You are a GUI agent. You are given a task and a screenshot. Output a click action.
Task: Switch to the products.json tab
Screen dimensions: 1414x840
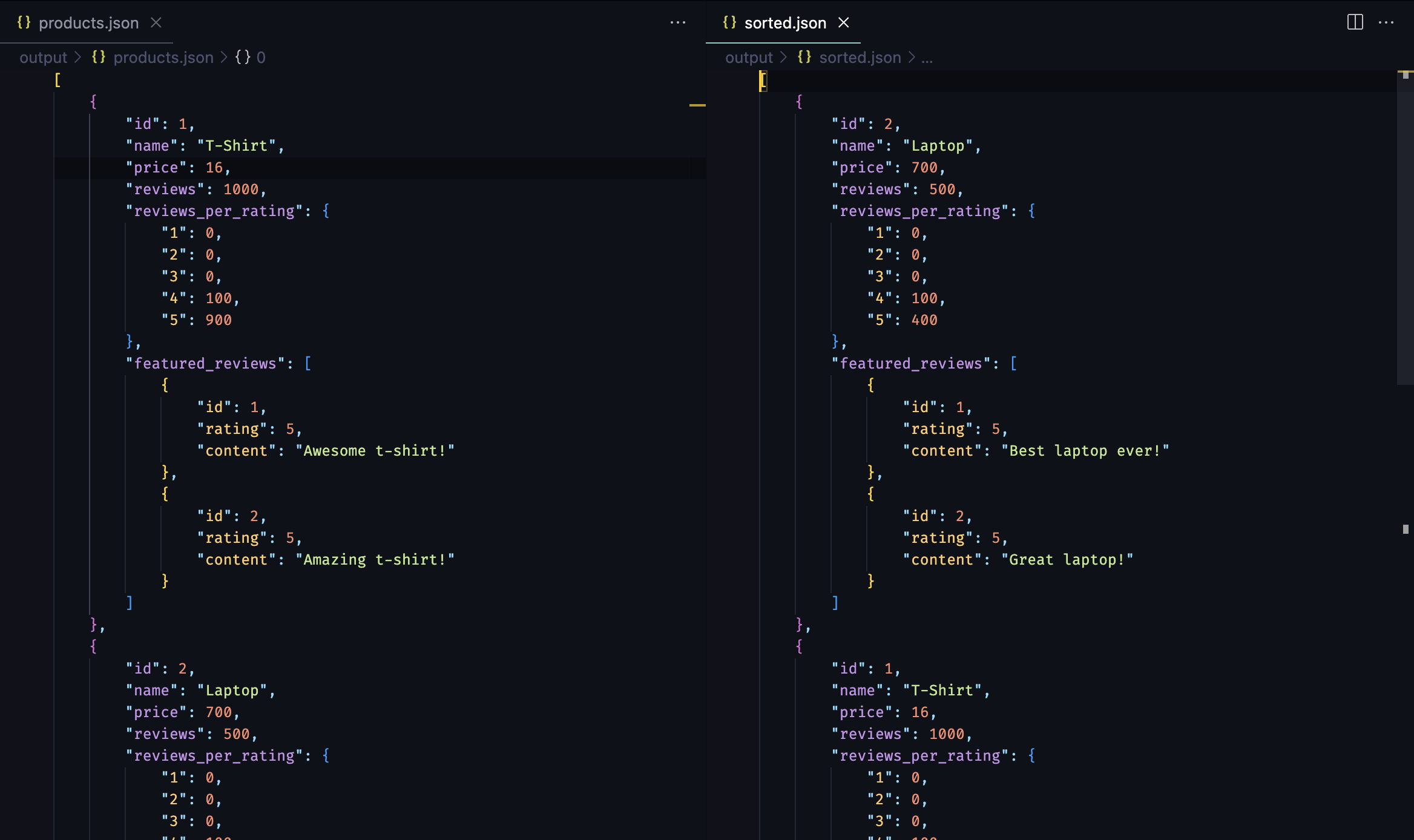pyautogui.click(x=88, y=23)
